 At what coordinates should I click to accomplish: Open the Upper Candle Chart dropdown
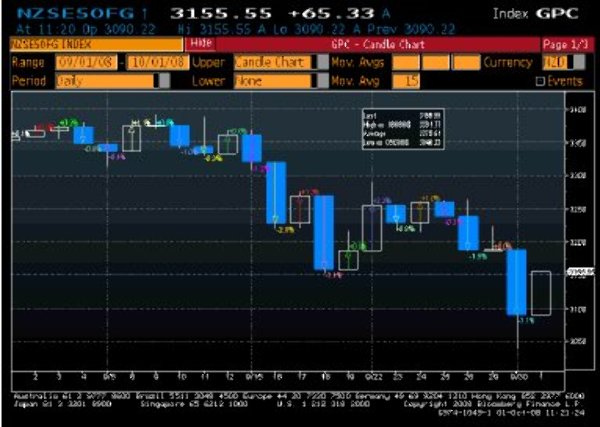(268, 62)
